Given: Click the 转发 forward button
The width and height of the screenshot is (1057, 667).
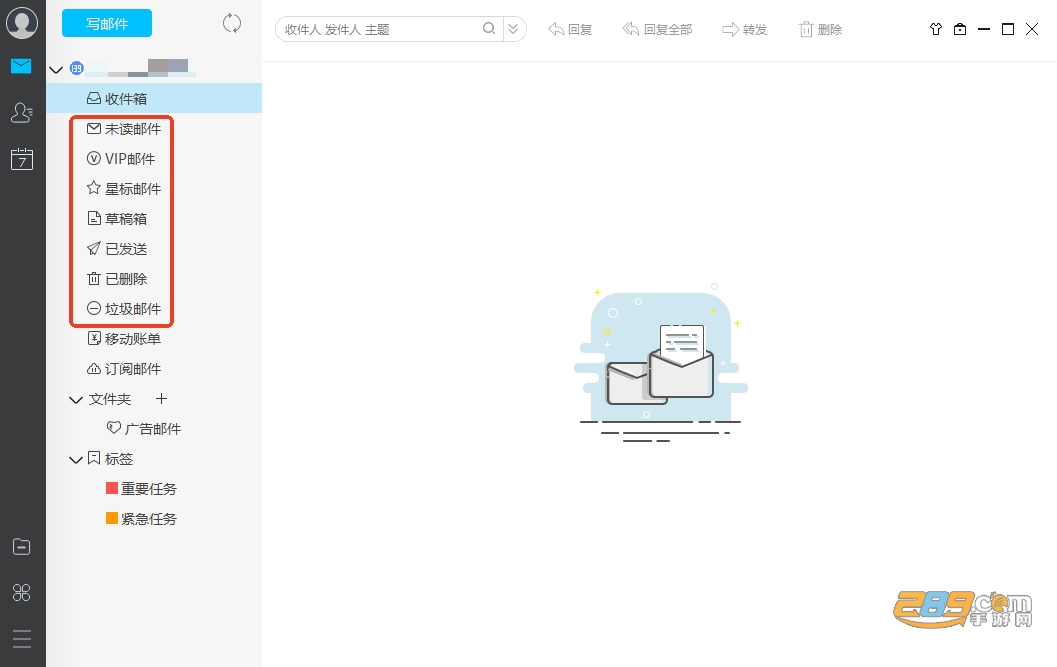Looking at the screenshot, I should [745, 30].
